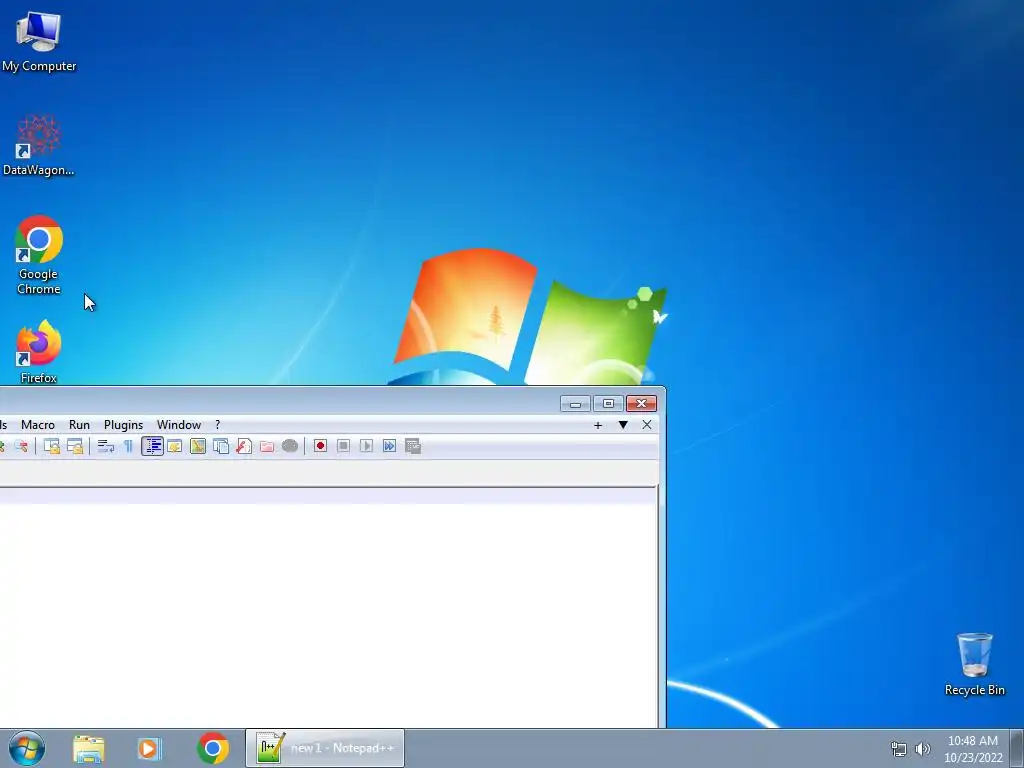The height and width of the screenshot is (768, 1024).
Task: Minimize the Notepad++ window
Action: (x=575, y=404)
